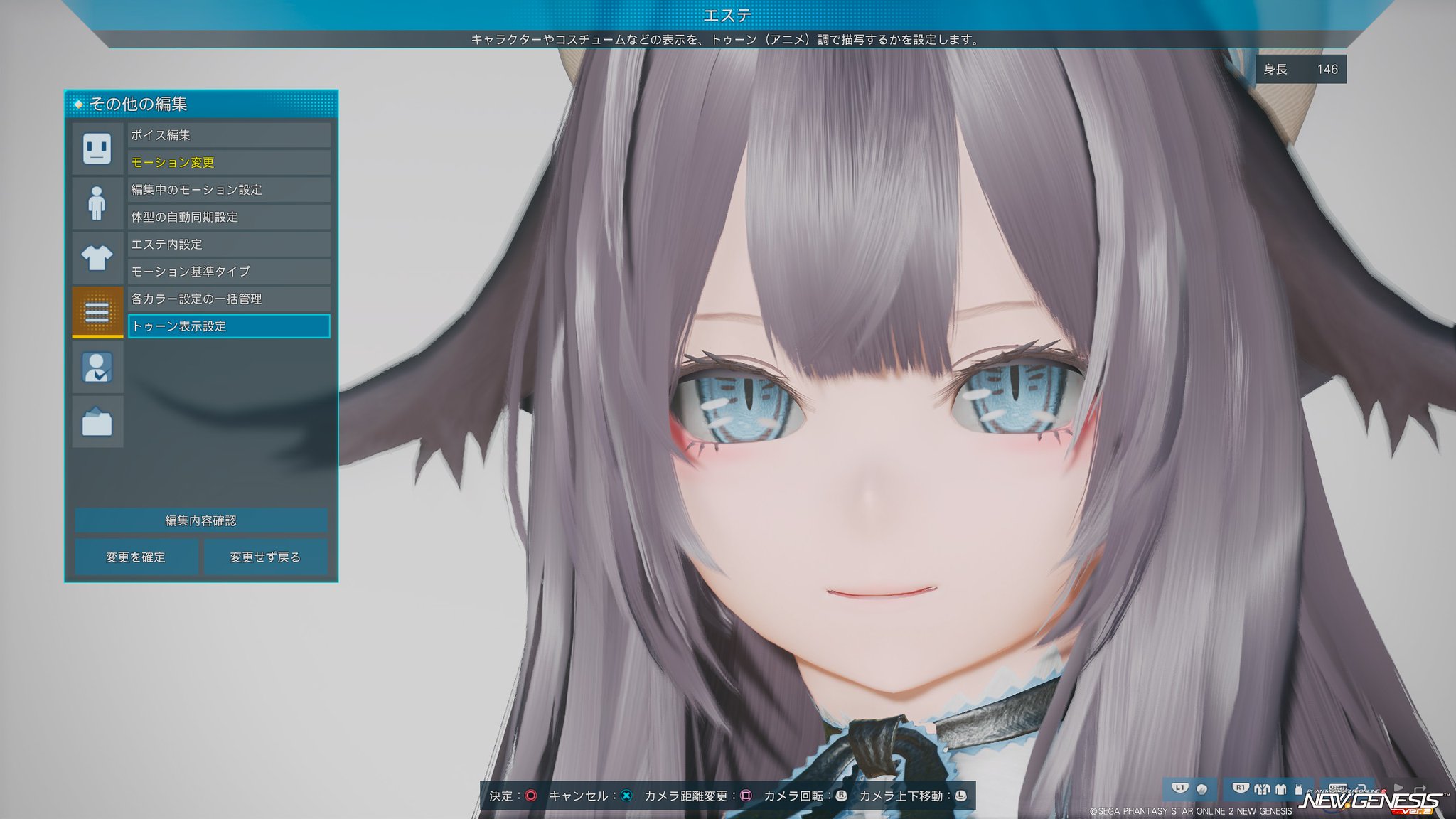Select the highlighted other-edits list icon
The height and width of the screenshot is (819, 1456).
click(97, 311)
